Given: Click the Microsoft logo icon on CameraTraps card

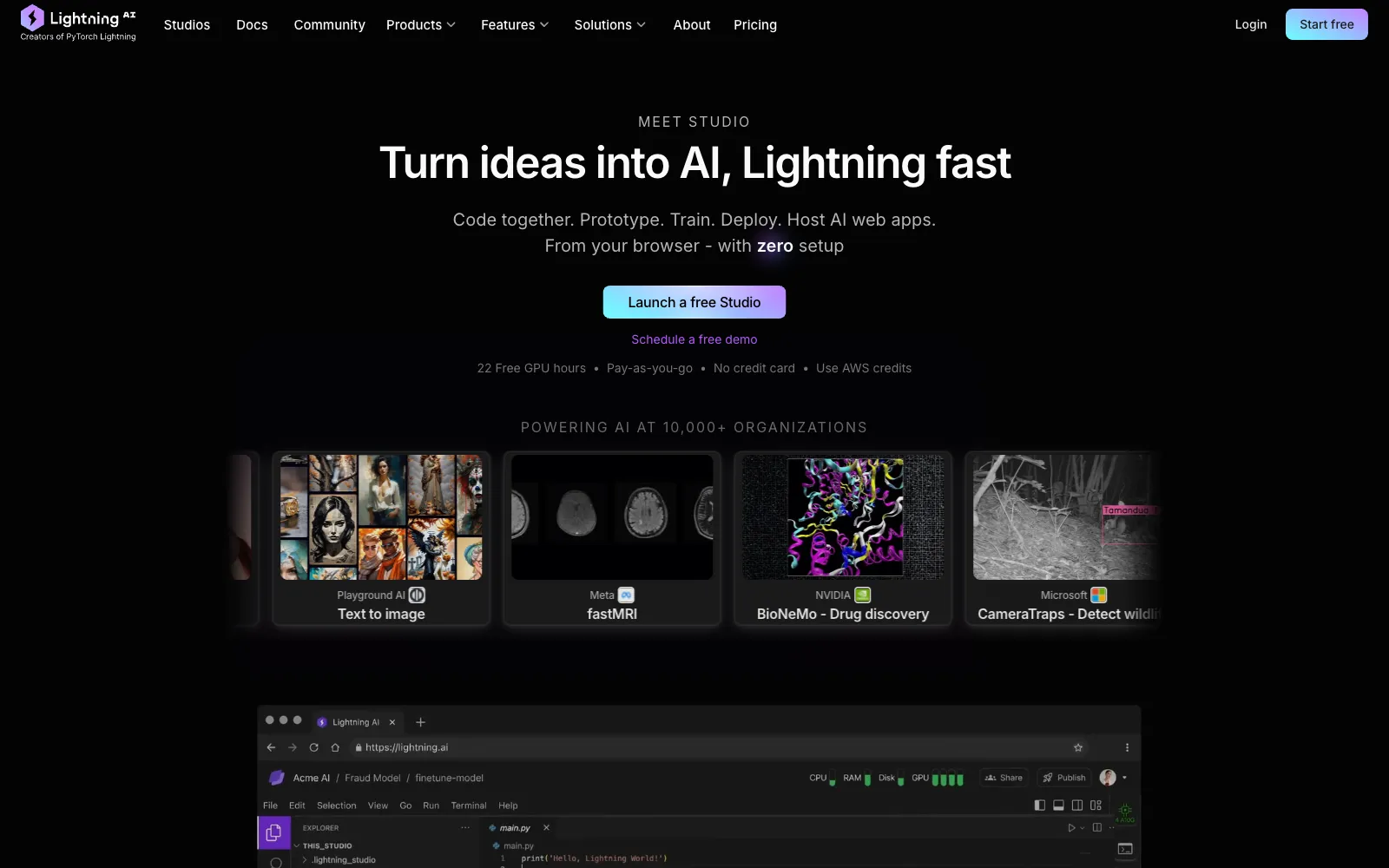Looking at the screenshot, I should [1098, 595].
